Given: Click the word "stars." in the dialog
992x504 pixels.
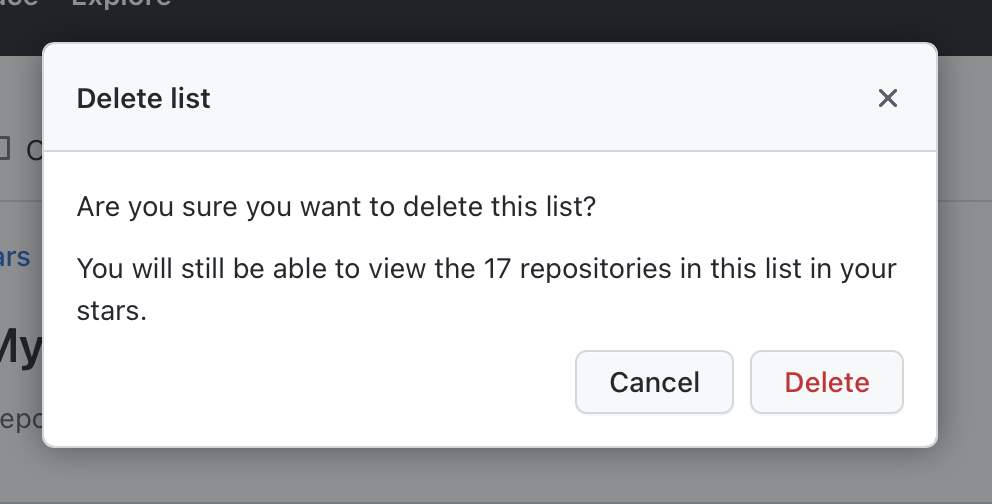Looking at the screenshot, I should (x=112, y=310).
